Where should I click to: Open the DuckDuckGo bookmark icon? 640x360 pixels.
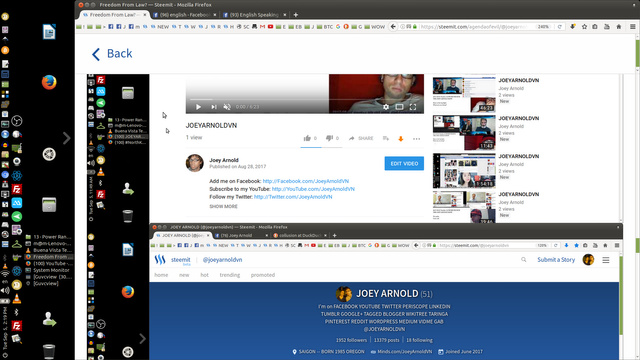(x=346, y=27)
